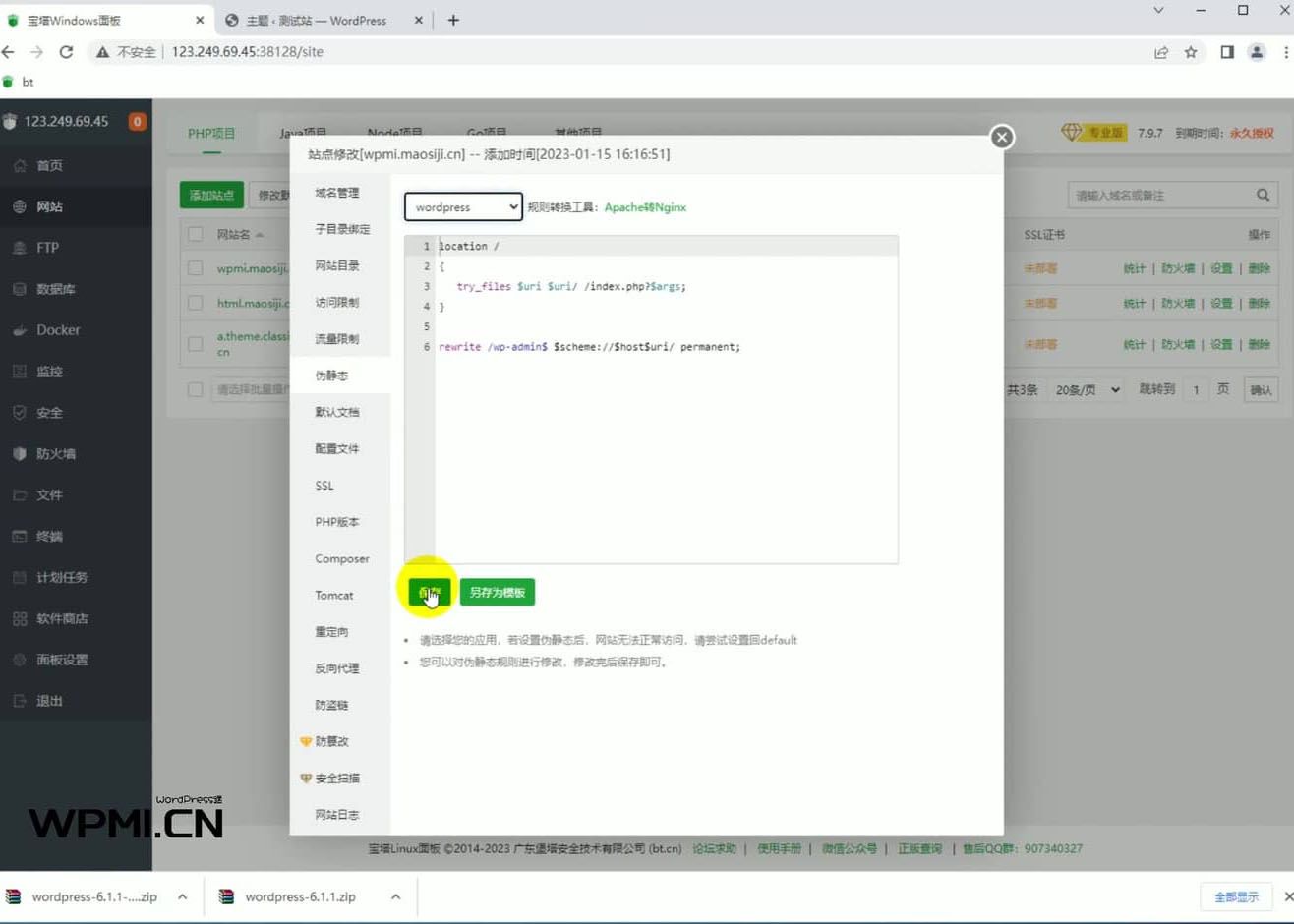This screenshot has height=924, width=1294.
Task: Click the search magnifier icon in the site list
Action: (x=1263, y=196)
